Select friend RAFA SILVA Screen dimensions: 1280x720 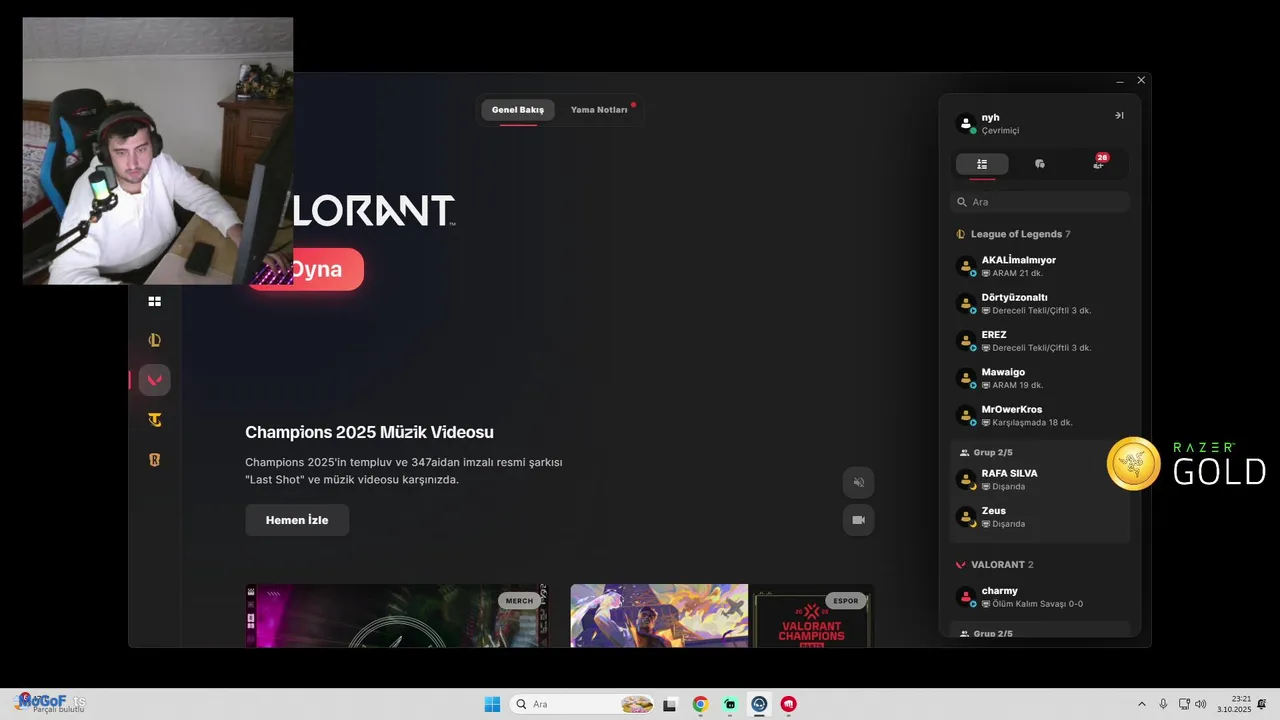tap(1040, 479)
